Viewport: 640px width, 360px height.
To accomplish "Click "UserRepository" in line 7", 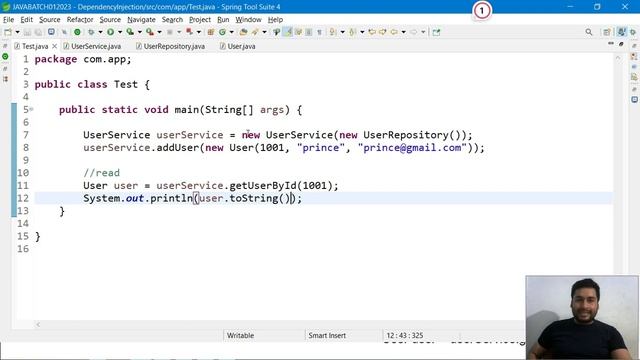I will 406,135.
